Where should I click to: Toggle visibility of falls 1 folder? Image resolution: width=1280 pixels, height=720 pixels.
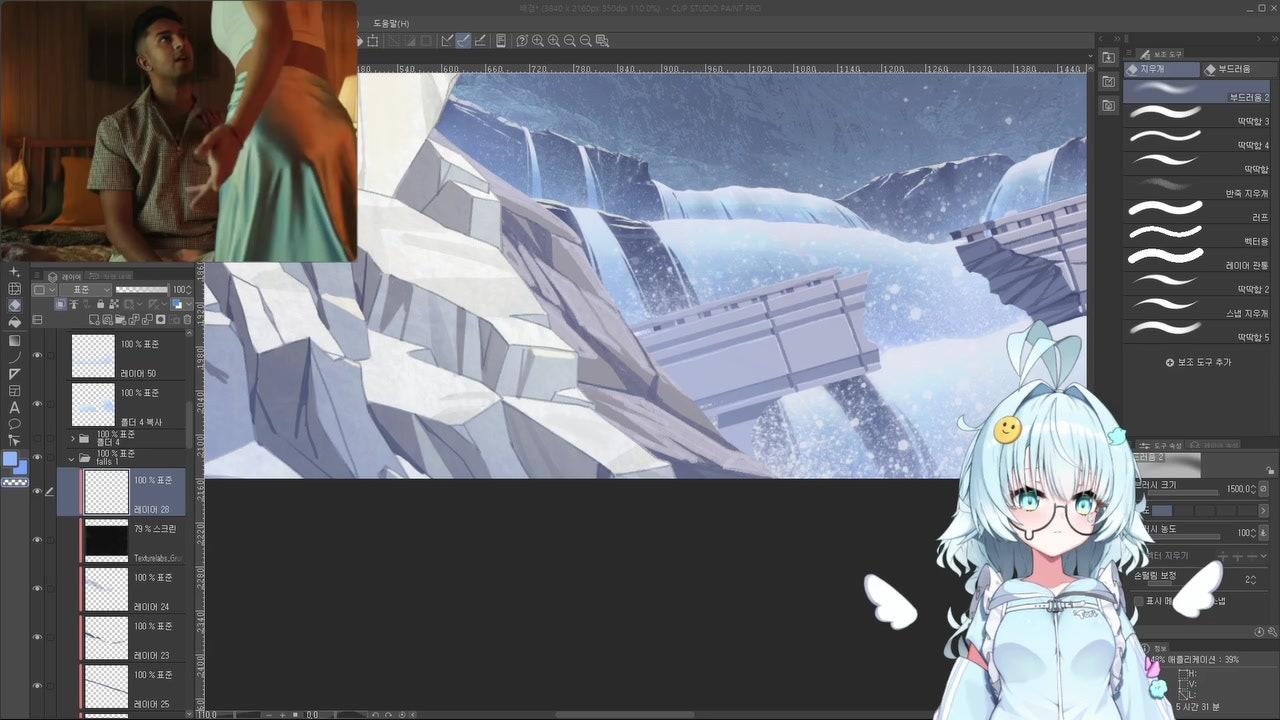point(38,458)
